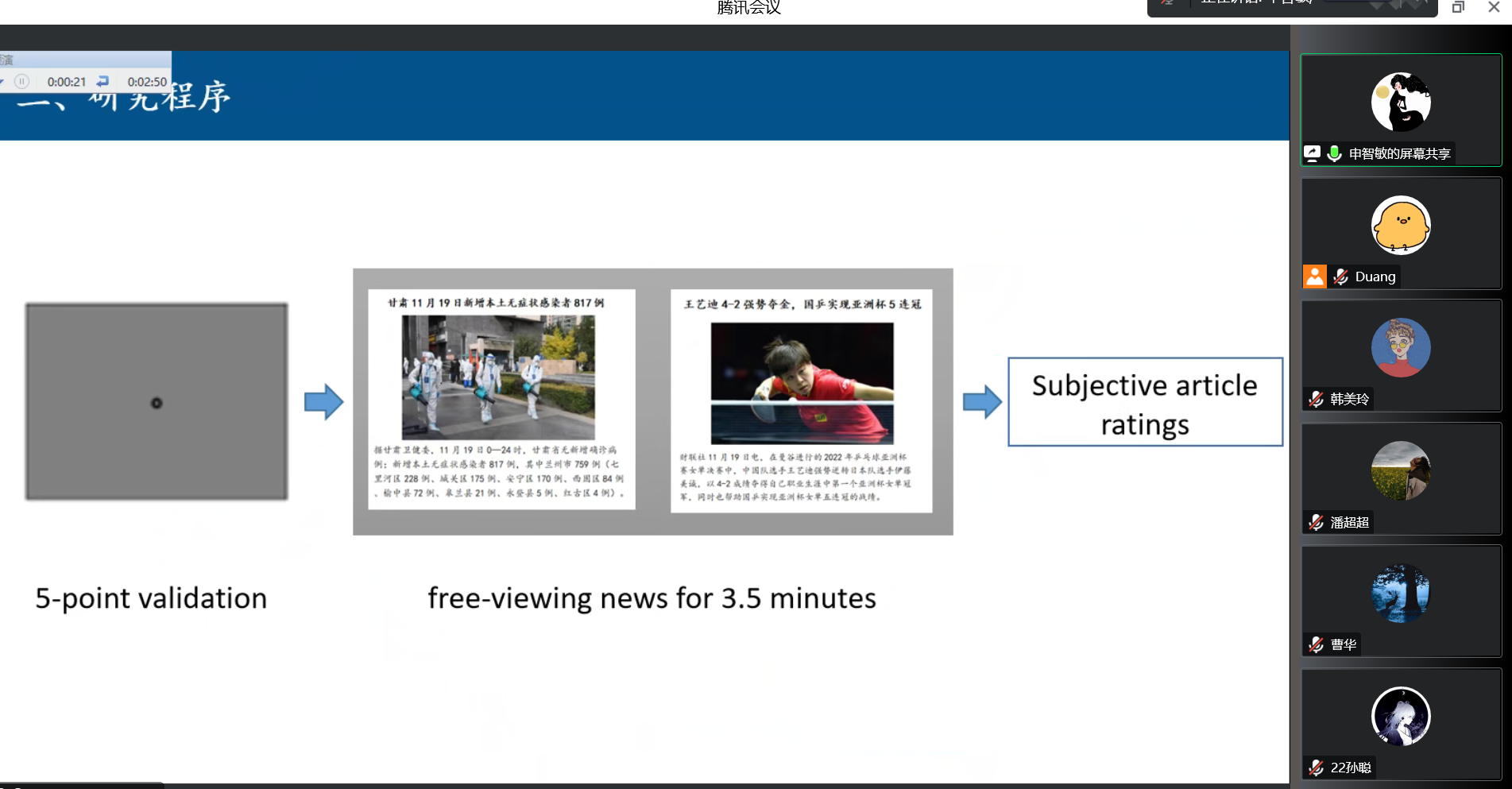Open the dropdown arrow left of pause button
The height and width of the screenshot is (789, 1512).
coord(3,81)
